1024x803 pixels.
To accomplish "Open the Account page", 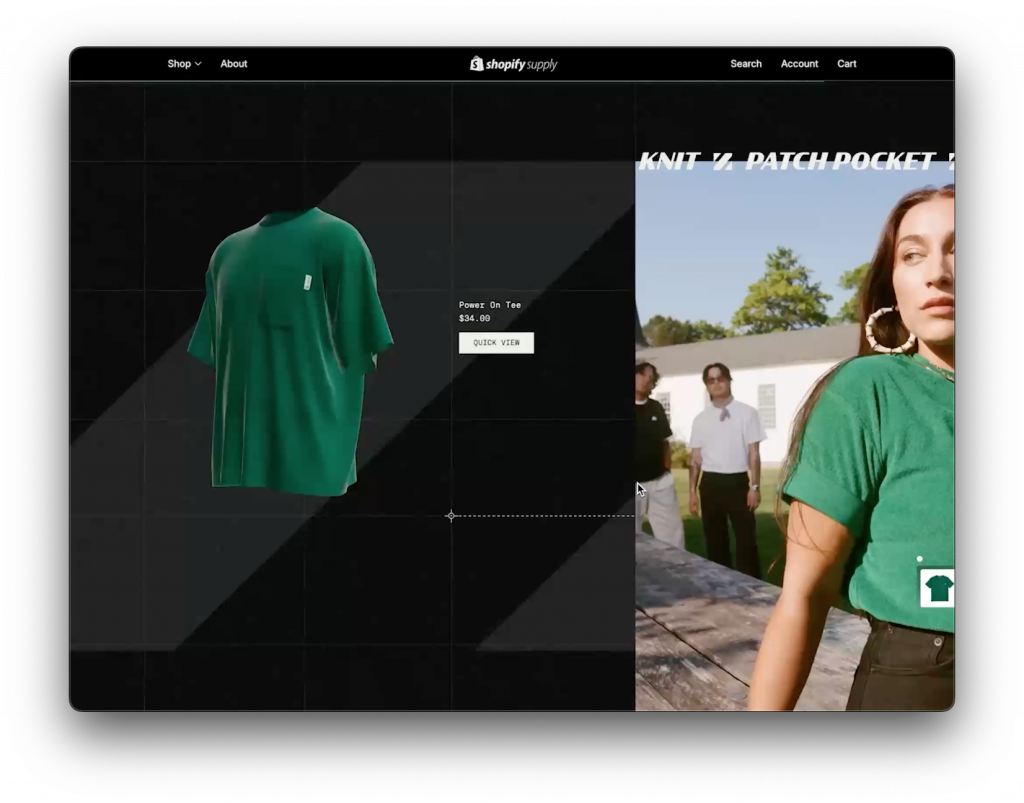I will 799,64.
